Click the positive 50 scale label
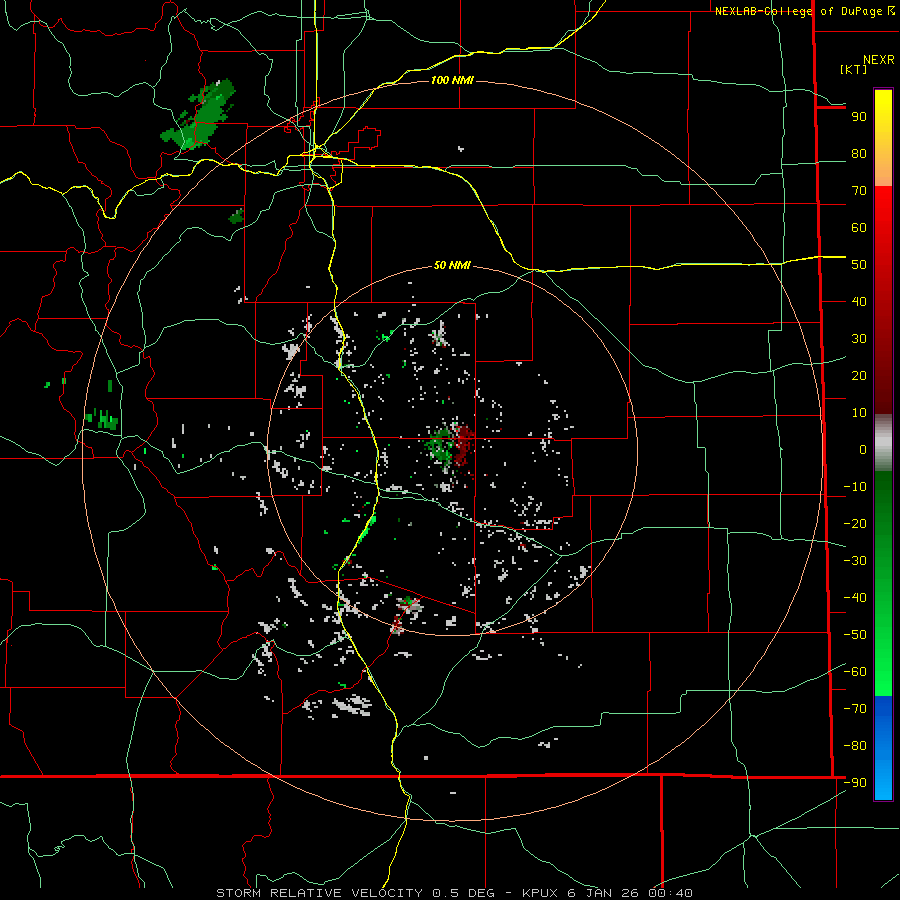 pyautogui.click(x=859, y=265)
